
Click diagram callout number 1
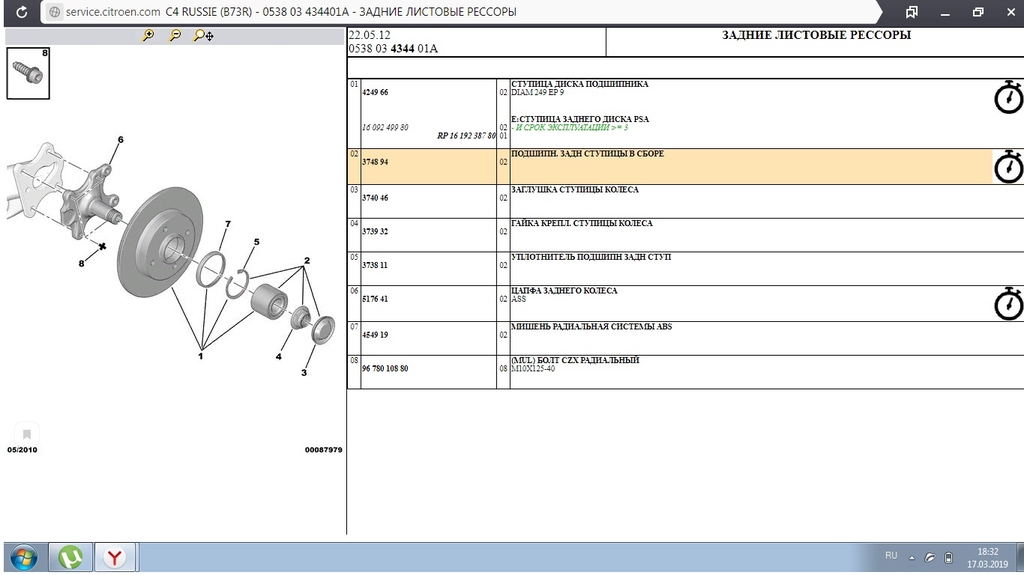200,356
